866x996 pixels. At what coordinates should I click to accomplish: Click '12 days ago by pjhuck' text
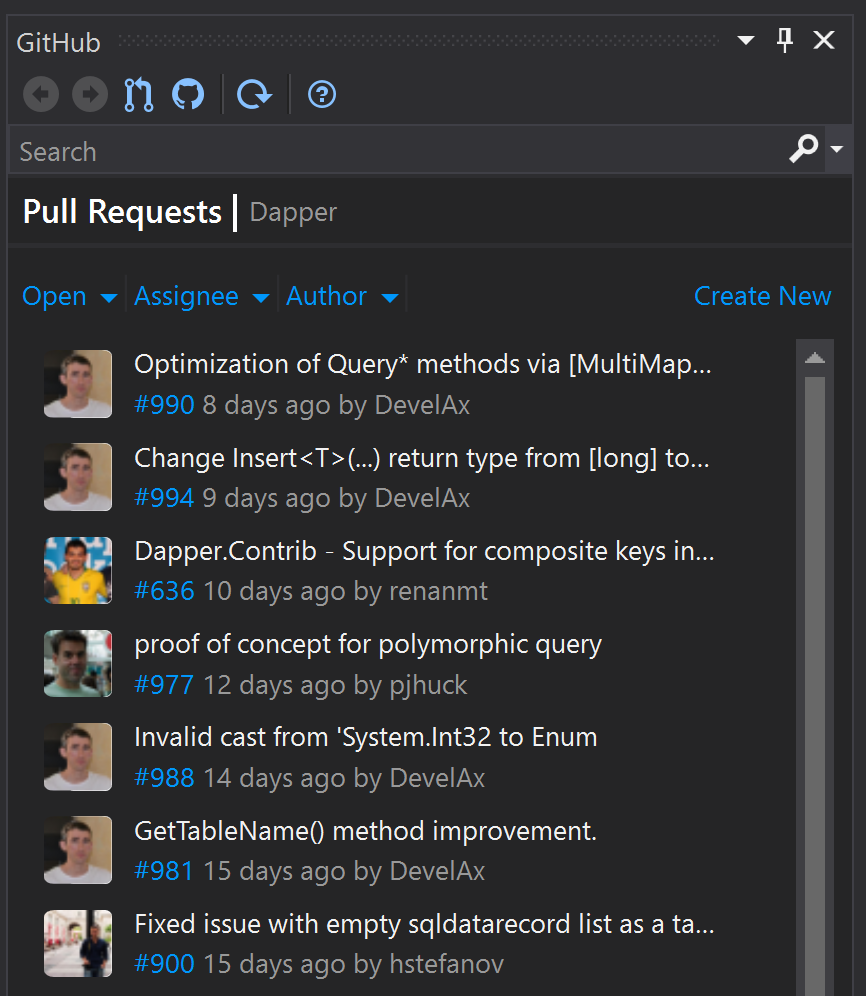(335, 685)
